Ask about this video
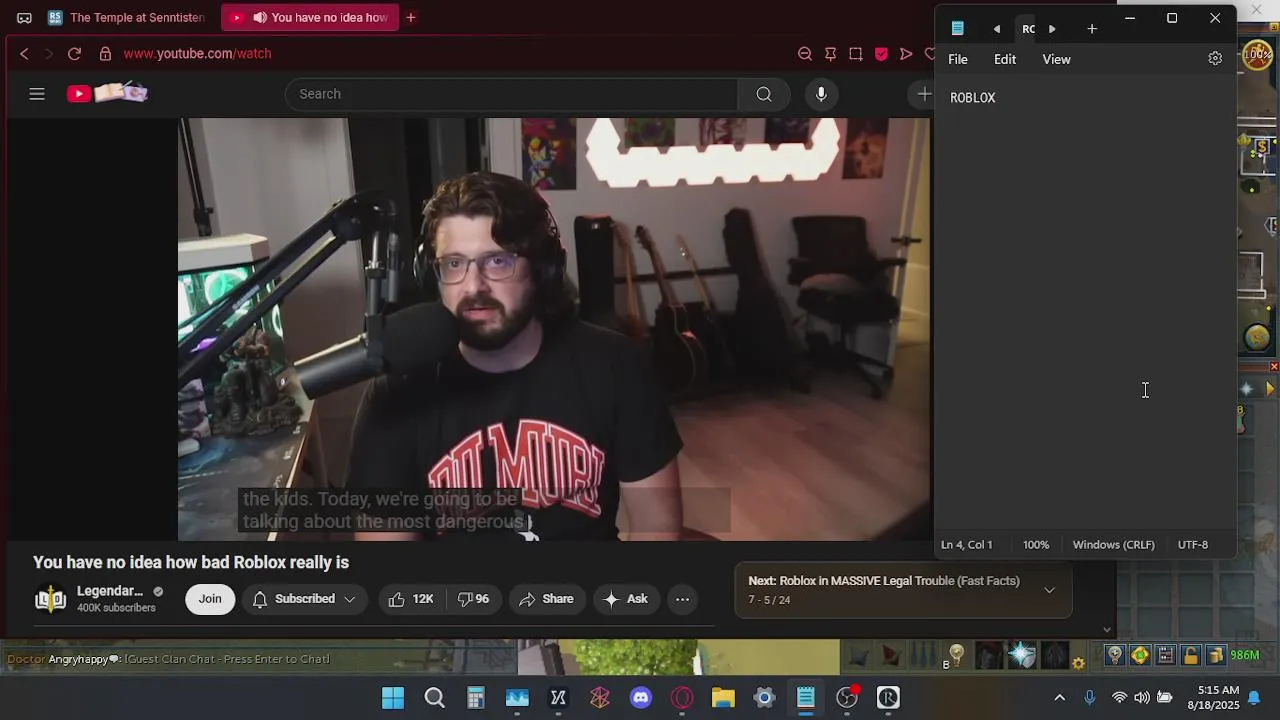Screen dimensions: 1280x720 [626, 599]
